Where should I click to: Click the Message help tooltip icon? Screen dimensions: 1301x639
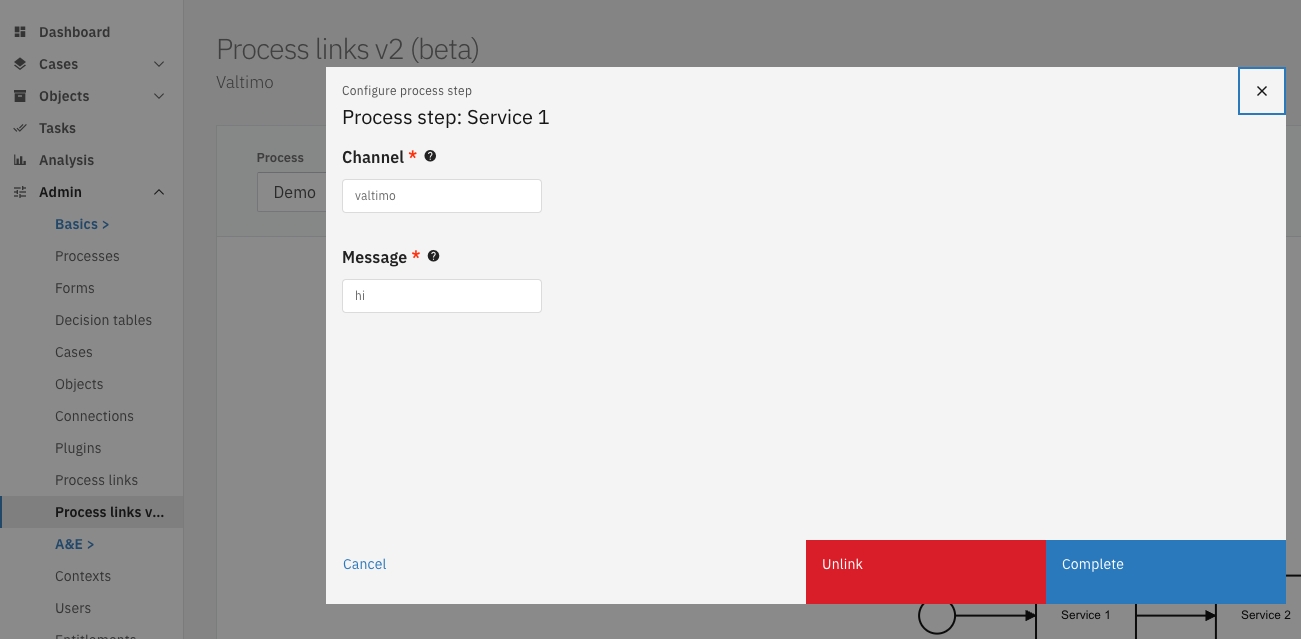(x=433, y=256)
